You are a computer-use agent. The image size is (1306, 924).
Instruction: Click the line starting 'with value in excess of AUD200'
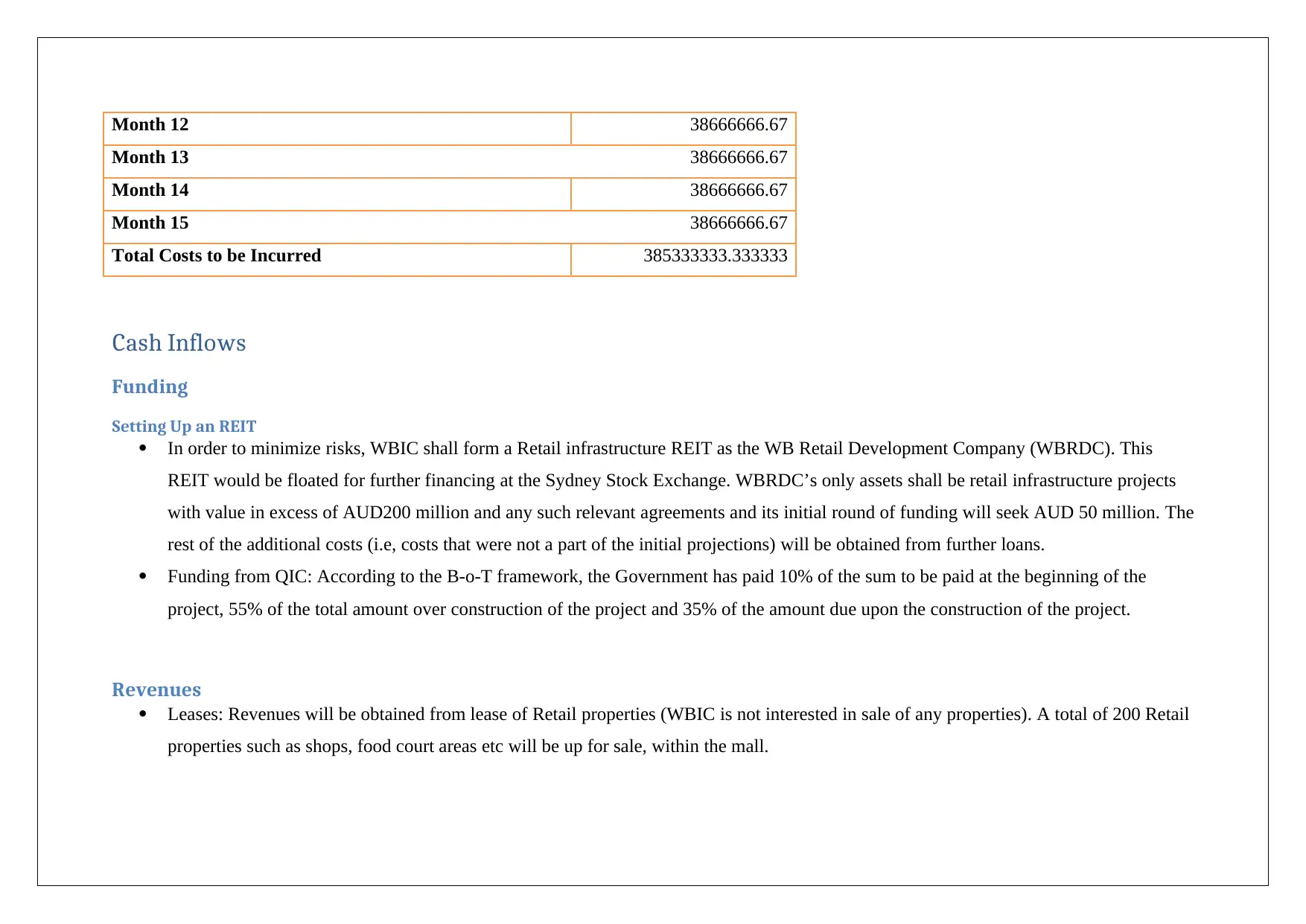point(681,512)
